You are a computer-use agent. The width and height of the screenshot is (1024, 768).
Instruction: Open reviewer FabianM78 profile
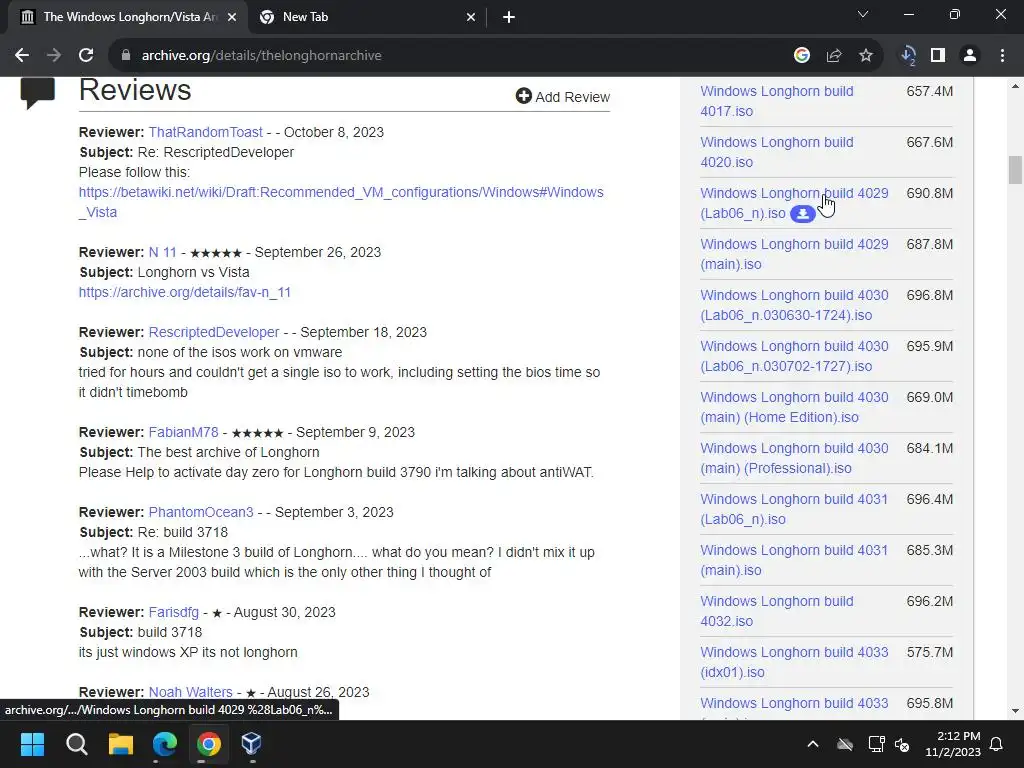tap(184, 432)
